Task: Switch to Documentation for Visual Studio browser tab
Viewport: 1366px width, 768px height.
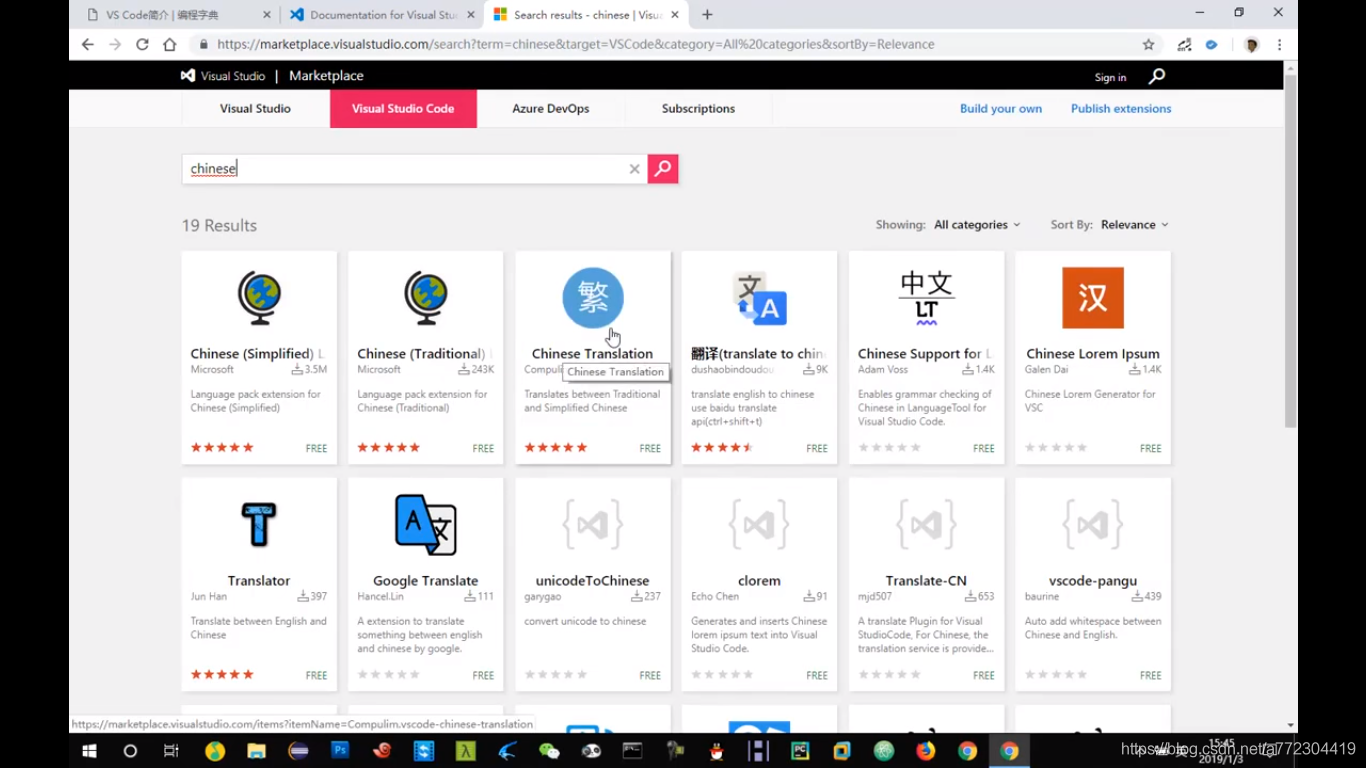Action: pos(380,15)
